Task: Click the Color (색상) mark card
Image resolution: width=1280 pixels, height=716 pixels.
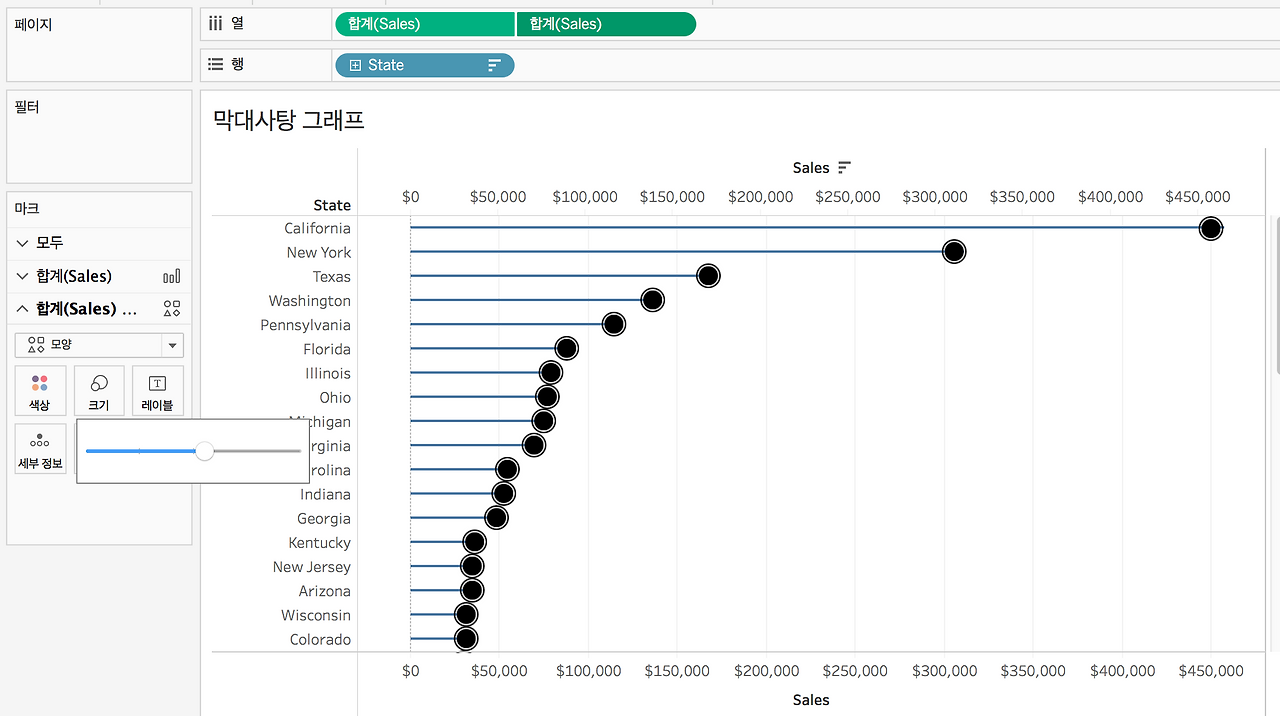Action: pos(40,390)
